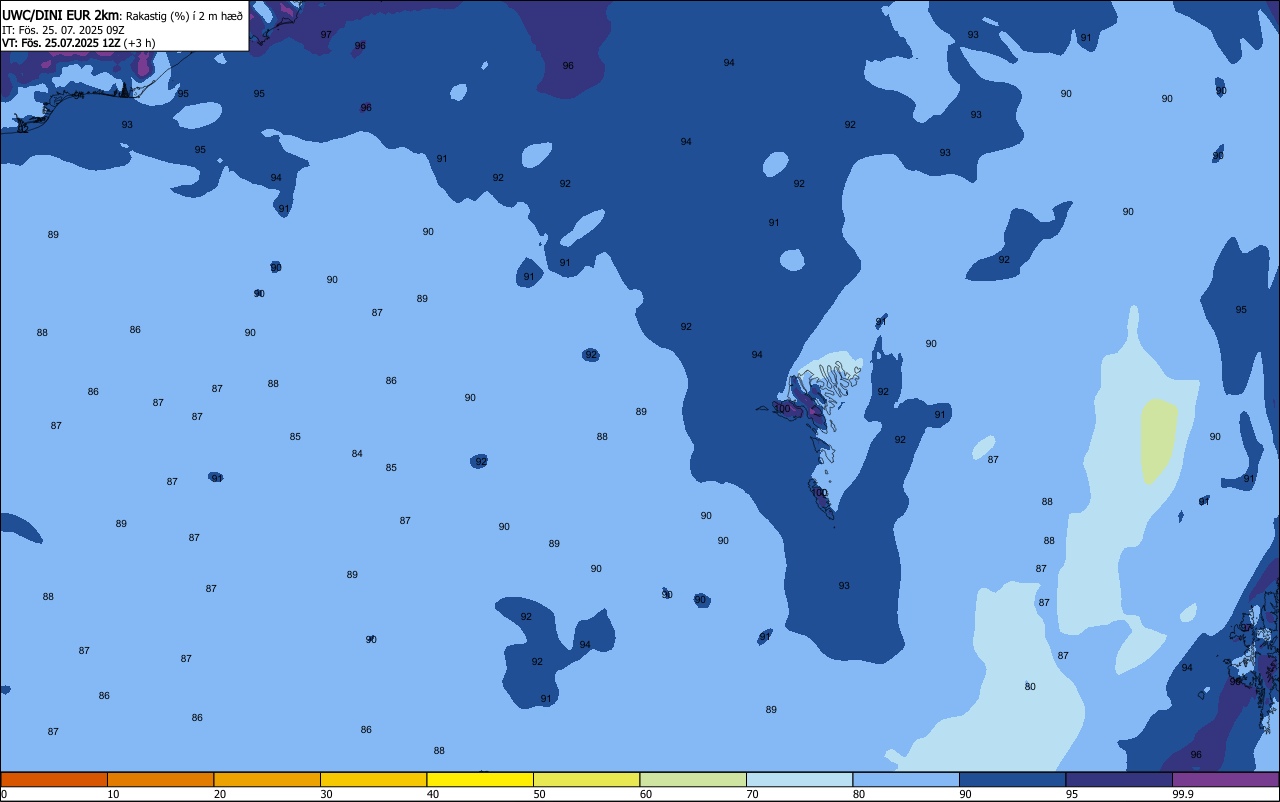1280x802 pixels.
Task: Click the color bar tick label 80
Action: [x=859, y=794]
